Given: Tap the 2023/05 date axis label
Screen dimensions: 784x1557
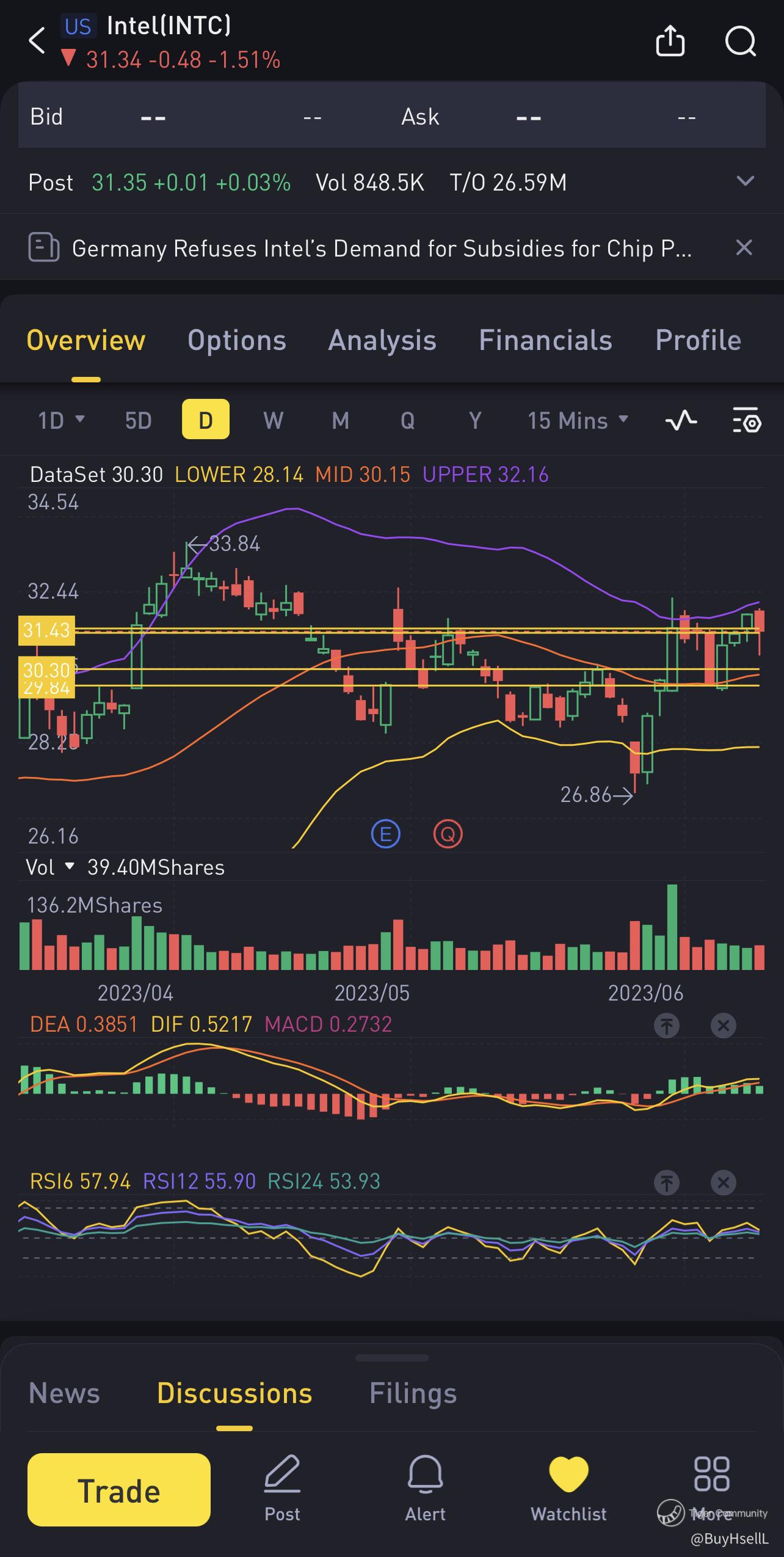Looking at the screenshot, I should pos(372,993).
